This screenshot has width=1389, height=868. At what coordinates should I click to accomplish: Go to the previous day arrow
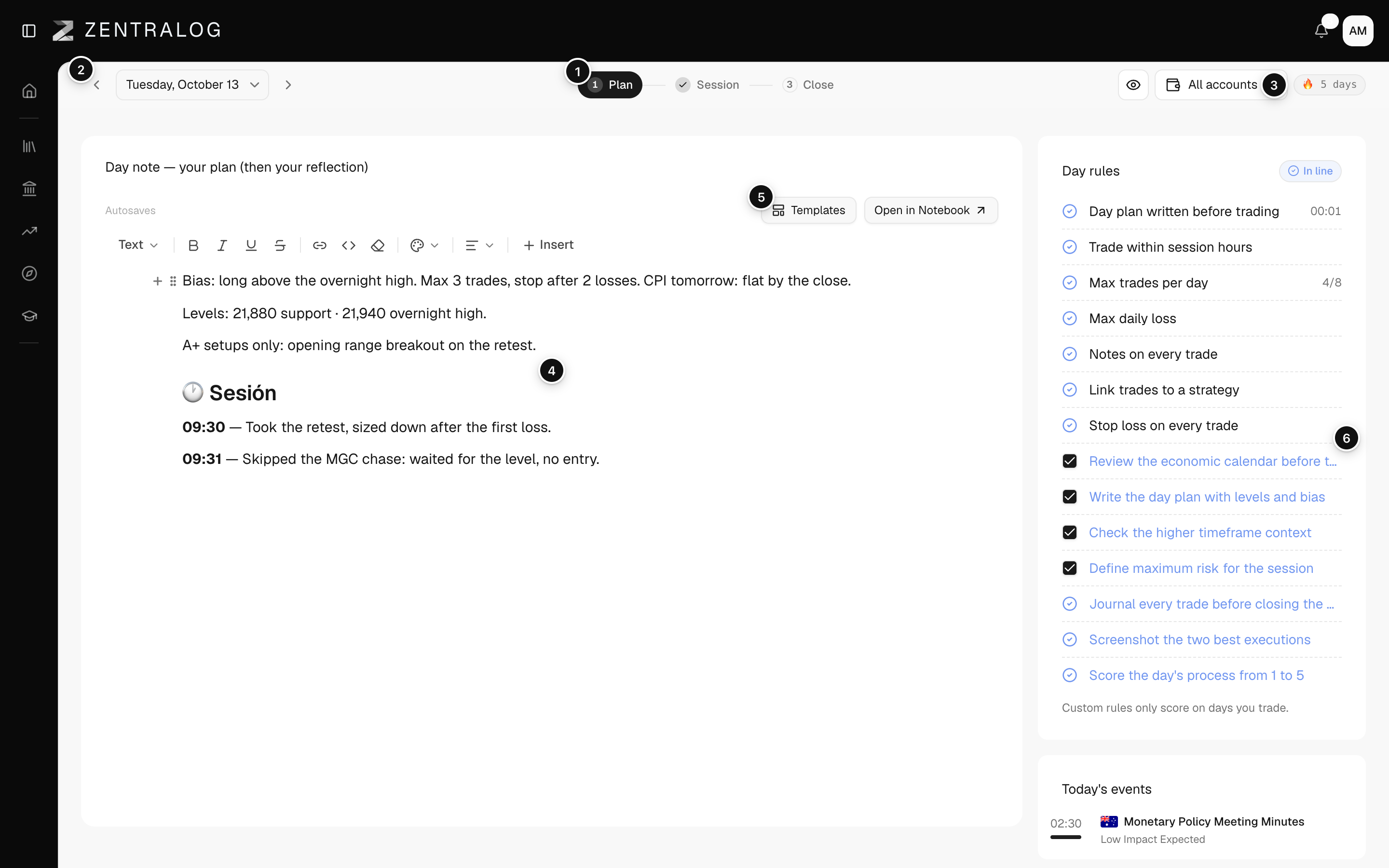coord(96,85)
